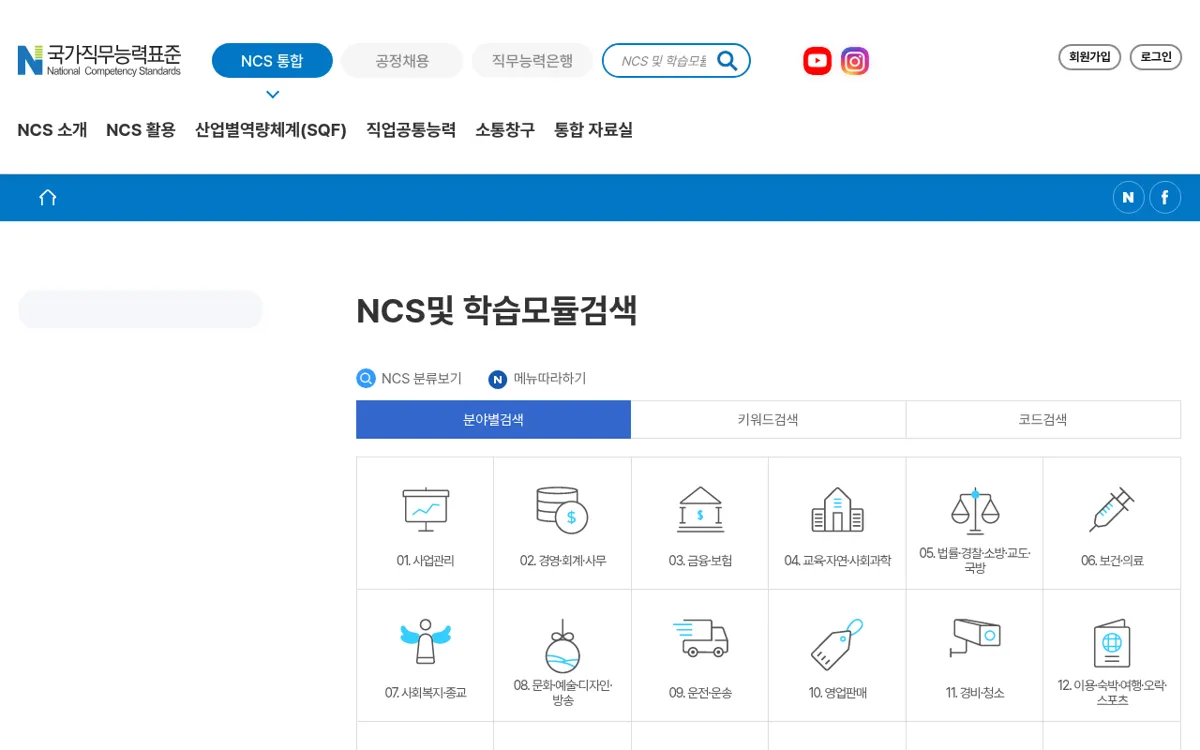Select the 11. 경비·청소 security camera icon
Viewport: 1200px width, 750px height.
(x=975, y=638)
